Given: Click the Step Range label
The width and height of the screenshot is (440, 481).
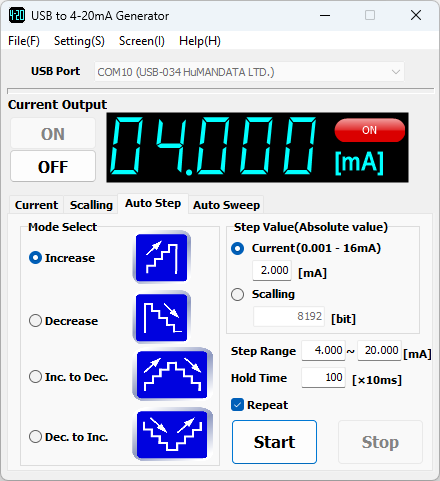Looking at the screenshot, I should pyautogui.click(x=263, y=351).
